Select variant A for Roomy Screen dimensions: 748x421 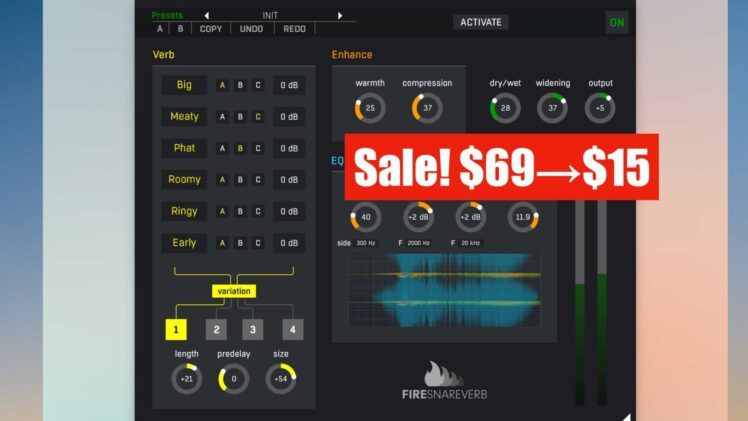[222, 180]
